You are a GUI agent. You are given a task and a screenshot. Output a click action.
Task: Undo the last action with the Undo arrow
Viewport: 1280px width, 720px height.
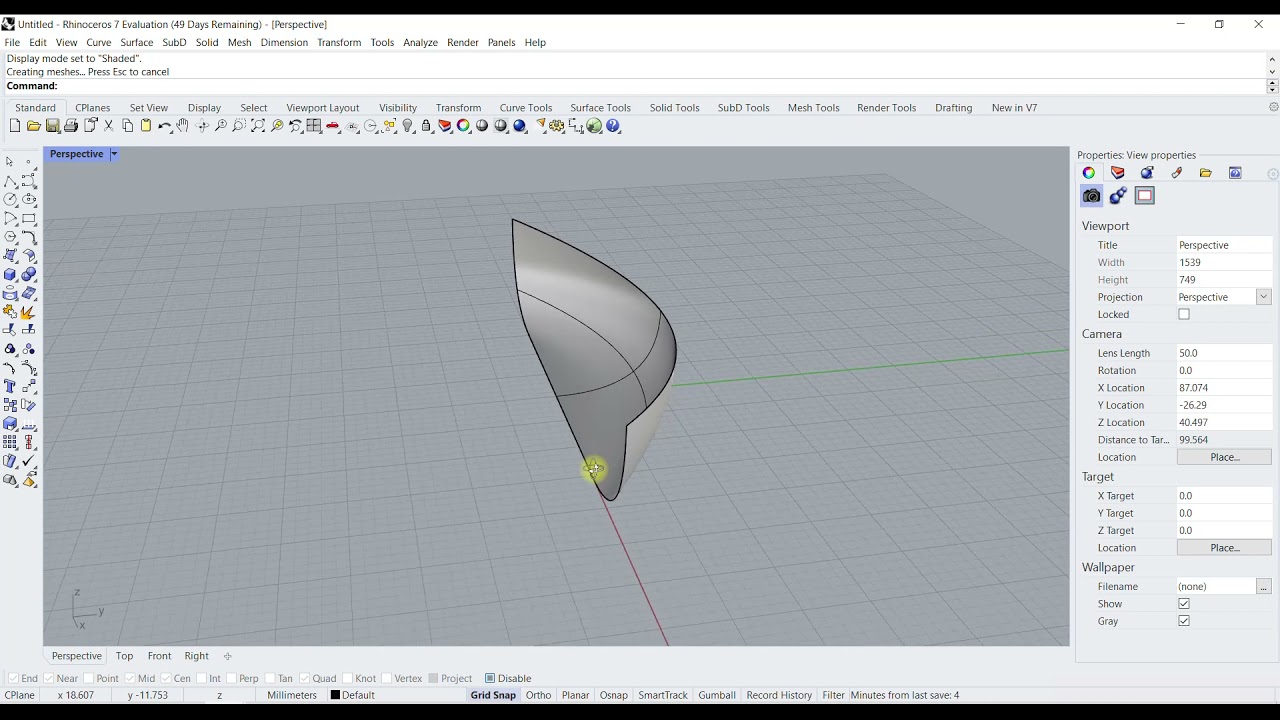(165, 126)
